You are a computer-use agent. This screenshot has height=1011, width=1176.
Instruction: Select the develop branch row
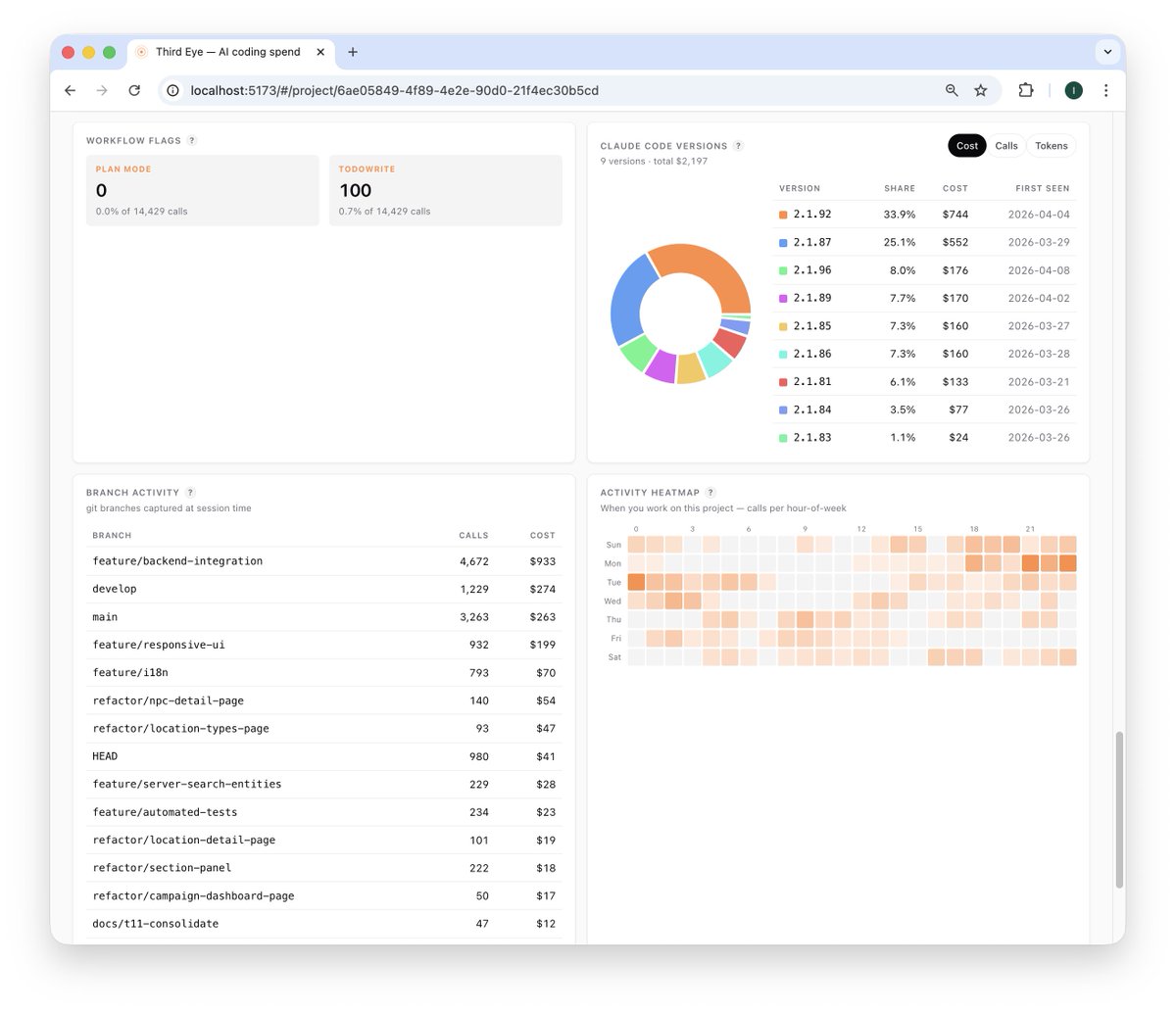pyautogui.click(x=324, y=589)
